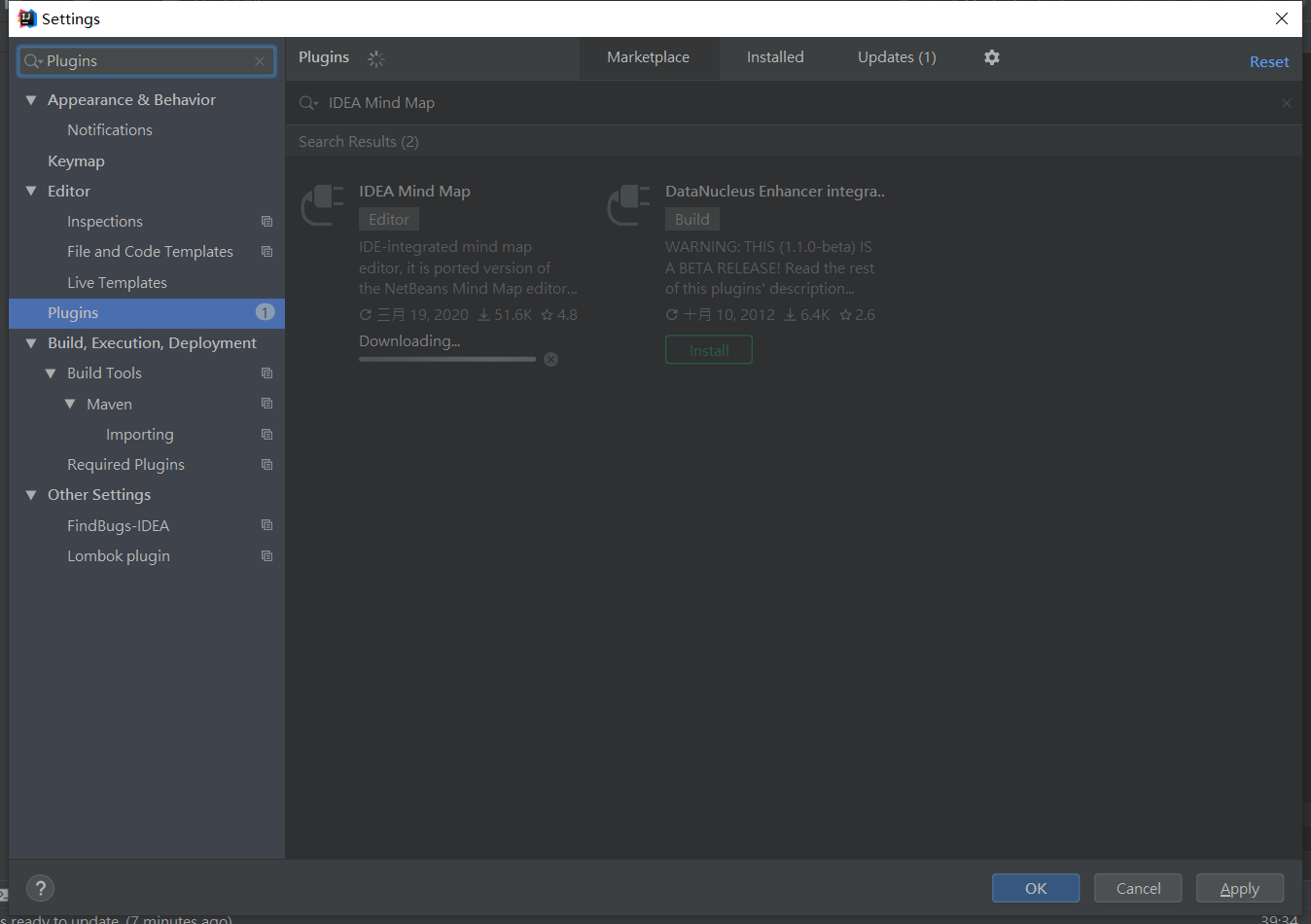
Task: Click the Editor category tag
Action: (x=389, y=220)
